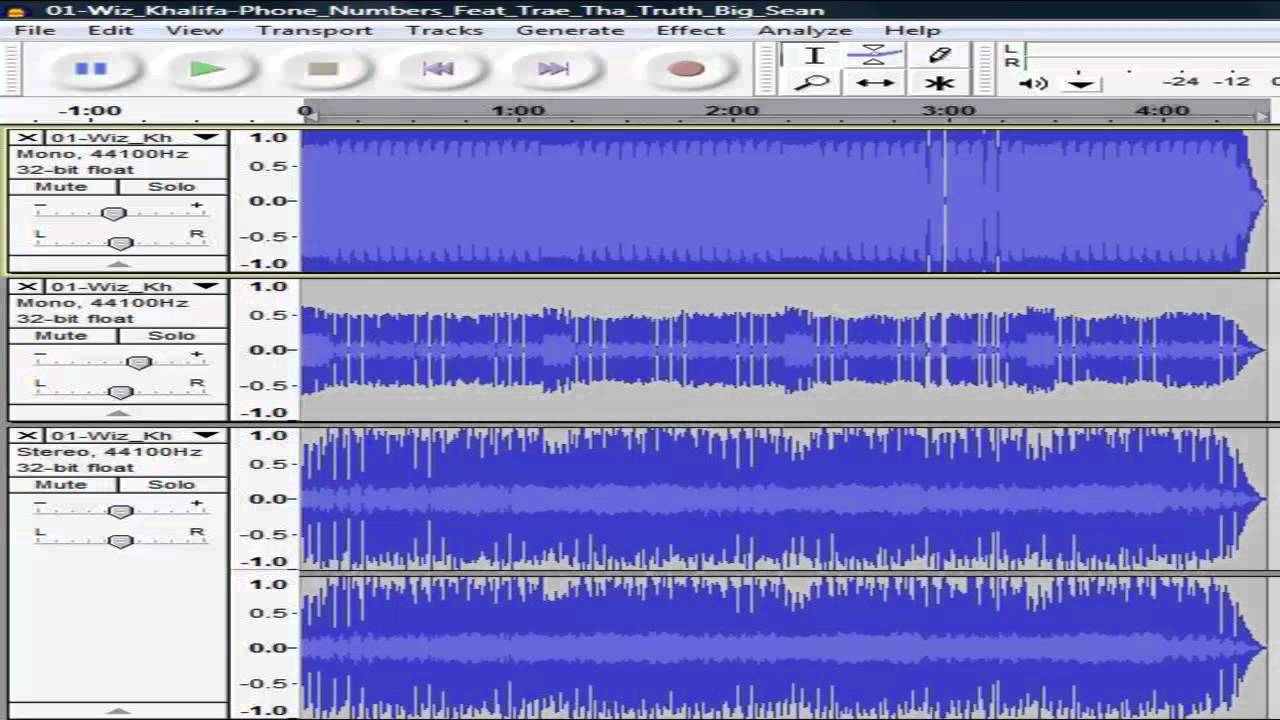The height and width of the screenshot is (720, 1280).
Task: Collapse the second track with its triangle
Action: (x=118, y=412)
